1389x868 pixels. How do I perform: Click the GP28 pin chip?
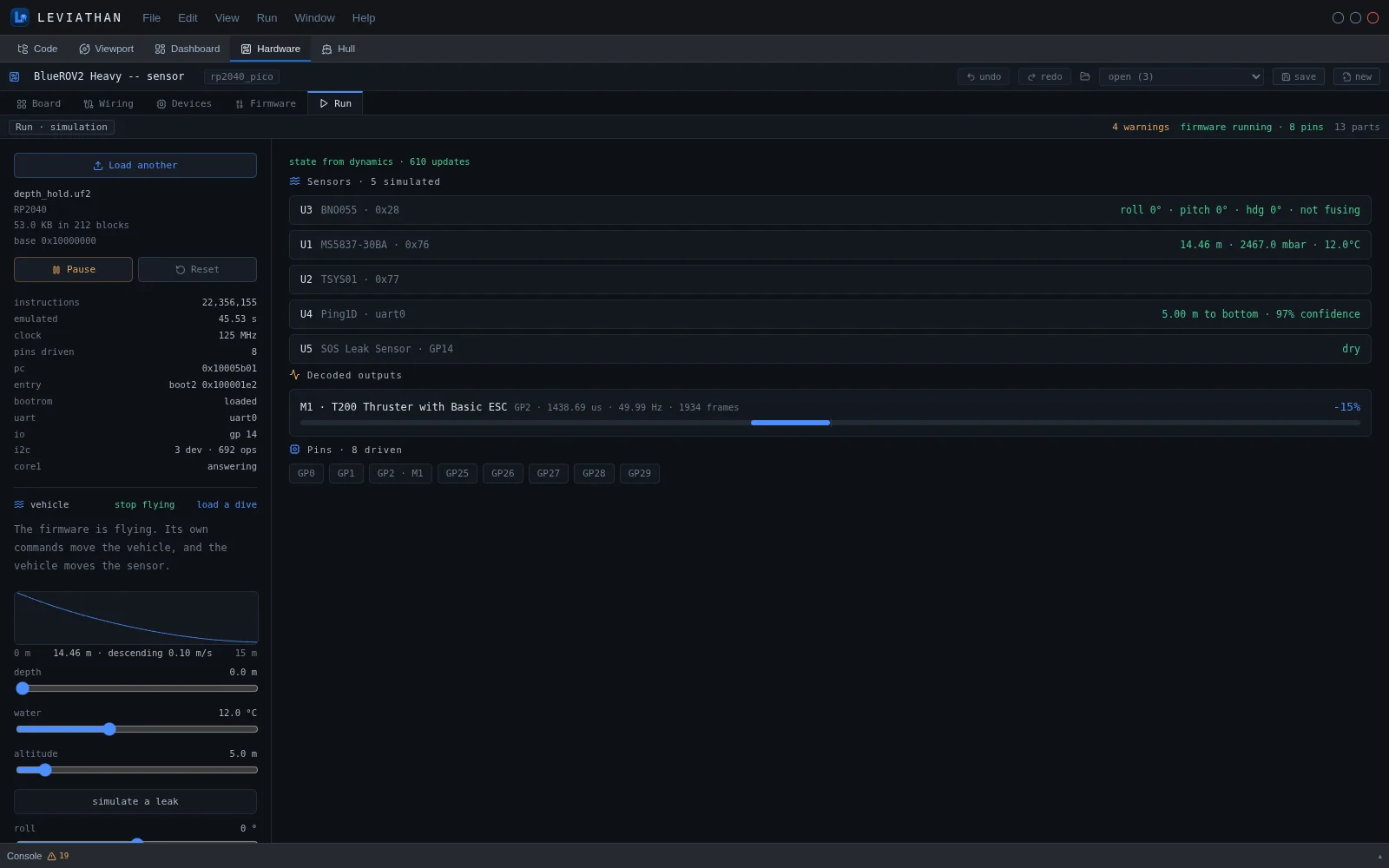point(594,473)
